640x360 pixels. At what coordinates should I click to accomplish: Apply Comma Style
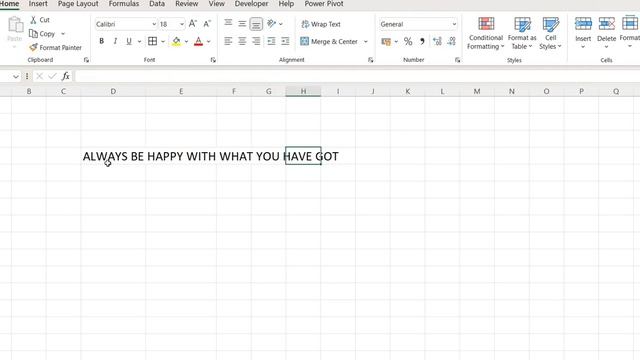(422, 41)
